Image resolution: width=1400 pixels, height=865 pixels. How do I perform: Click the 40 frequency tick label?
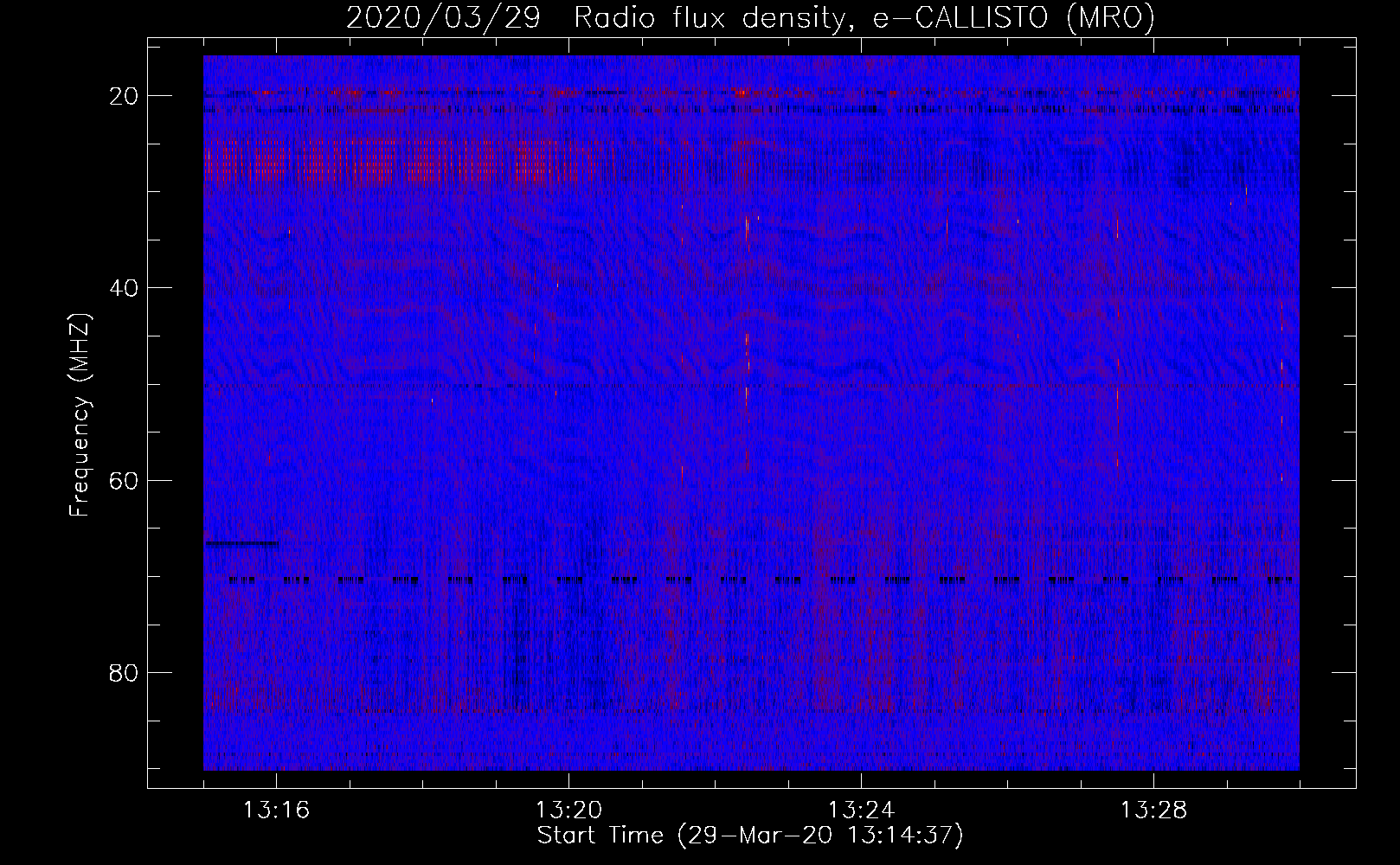125,287
